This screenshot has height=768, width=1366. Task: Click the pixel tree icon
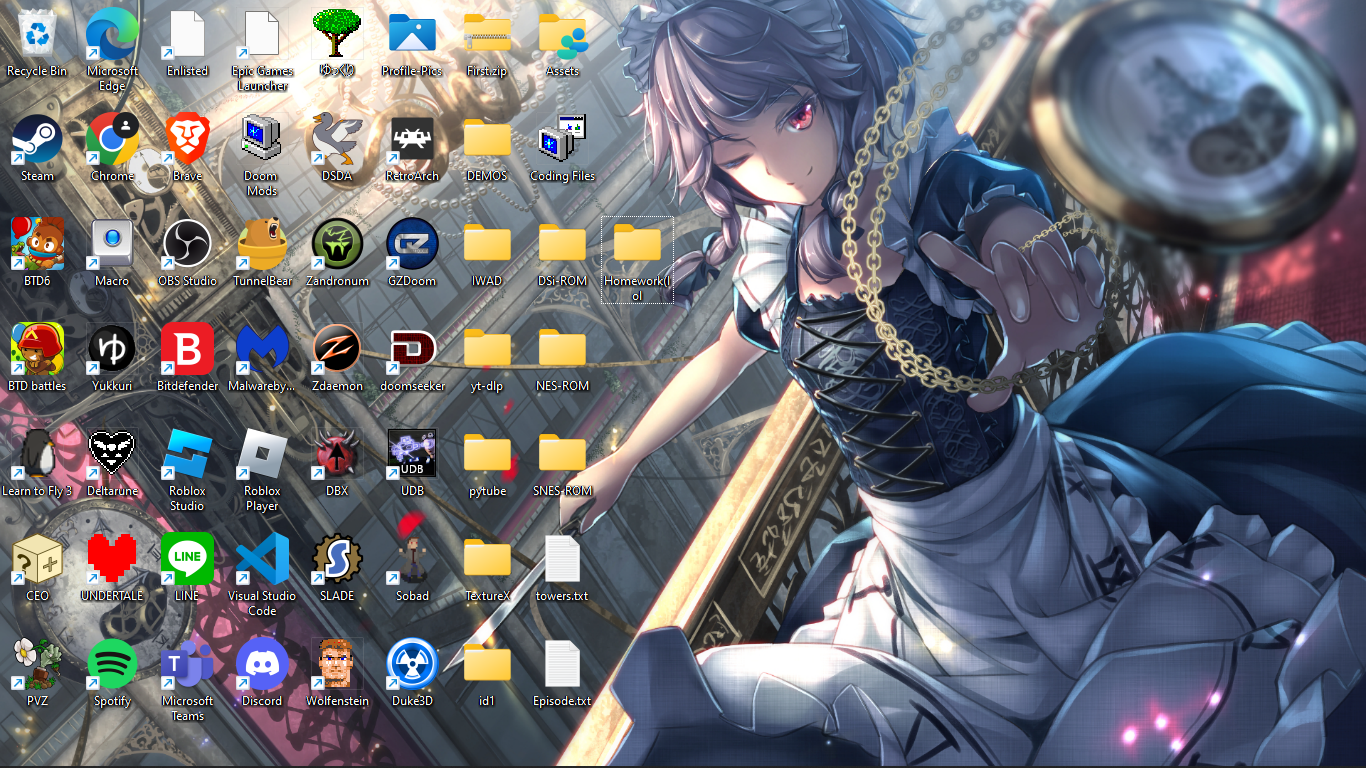click(337, 35)
